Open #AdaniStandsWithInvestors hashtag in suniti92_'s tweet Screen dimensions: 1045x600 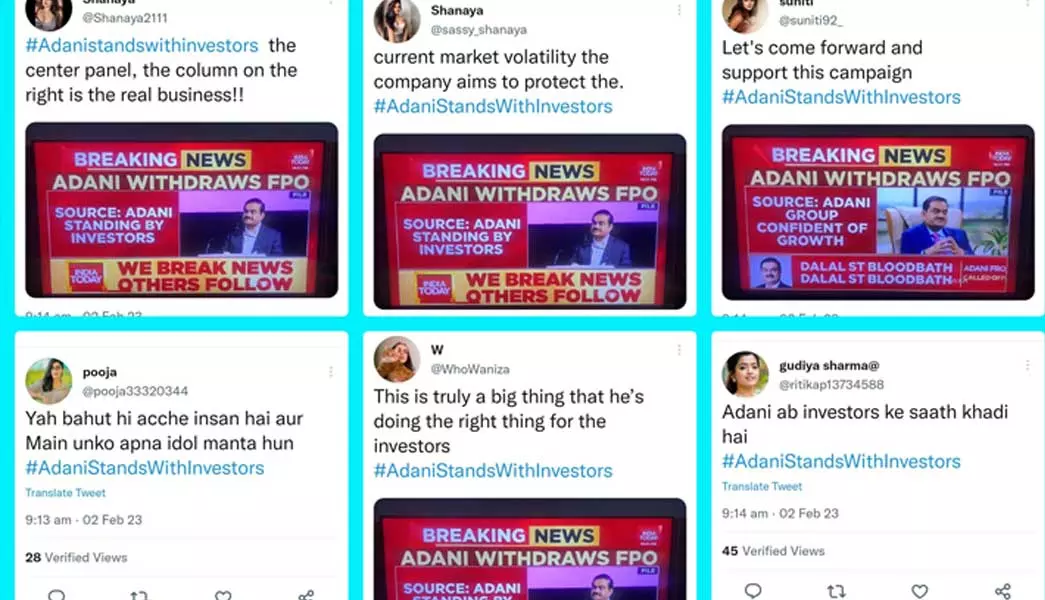tap(841, 97)
